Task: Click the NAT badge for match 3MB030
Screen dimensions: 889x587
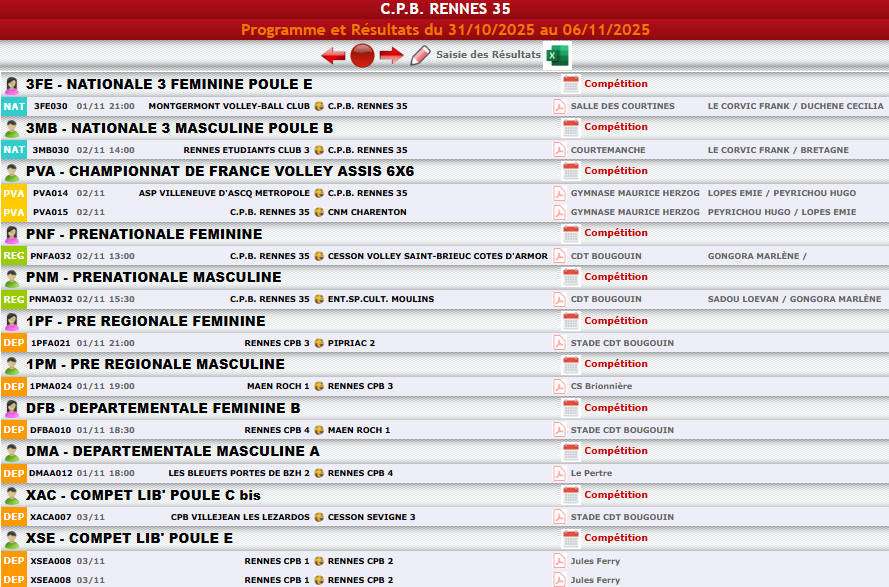Action: point(14,150)
